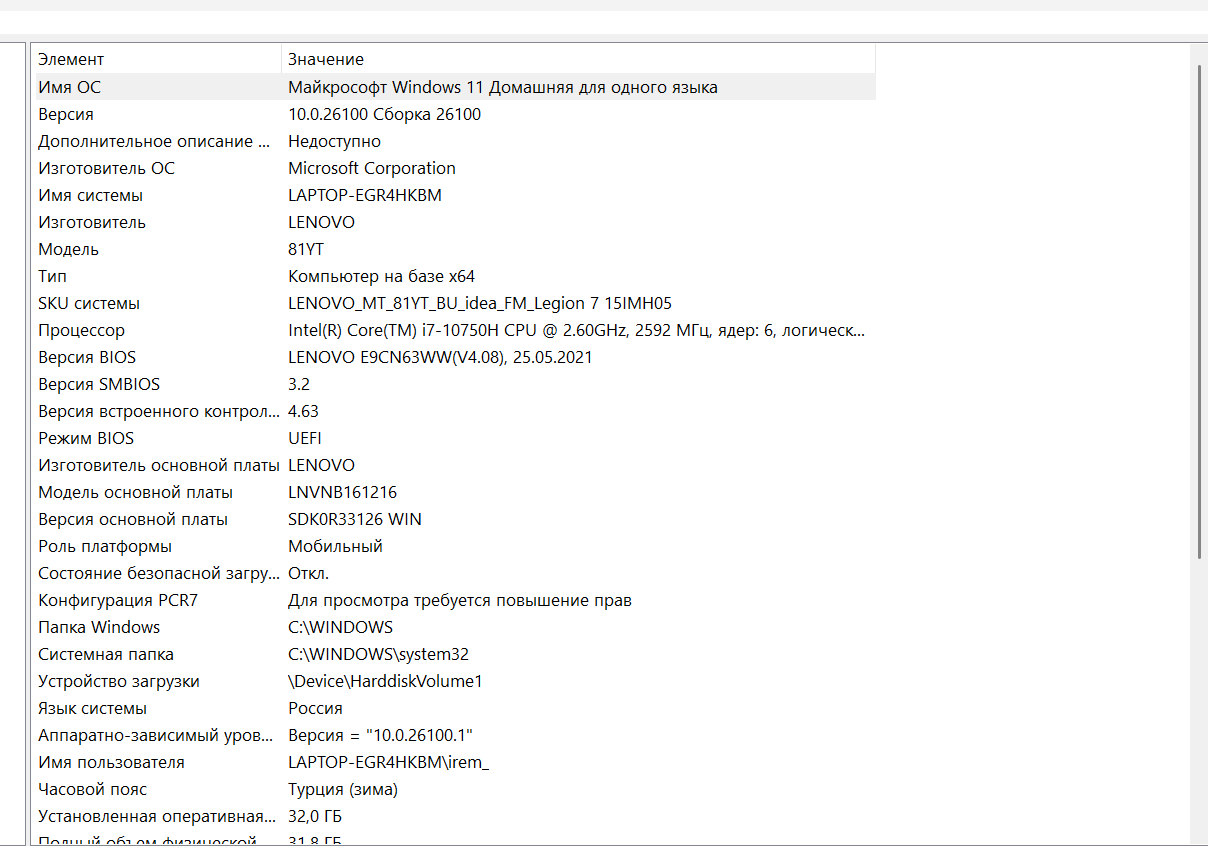Select value Компьютер на базе x64
Screen dimensions: 1208x846
382,276
